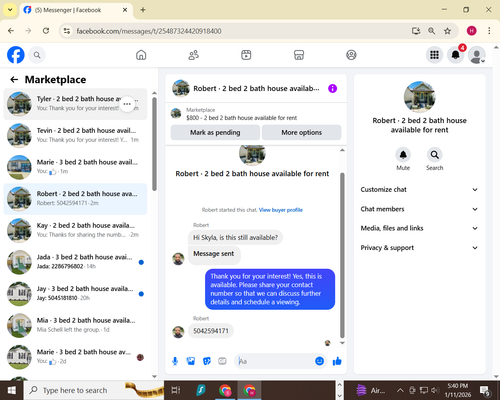Open the Windows action center notifications icon
Viewport: 500px width, 400px height.
(x=485, y=390)
